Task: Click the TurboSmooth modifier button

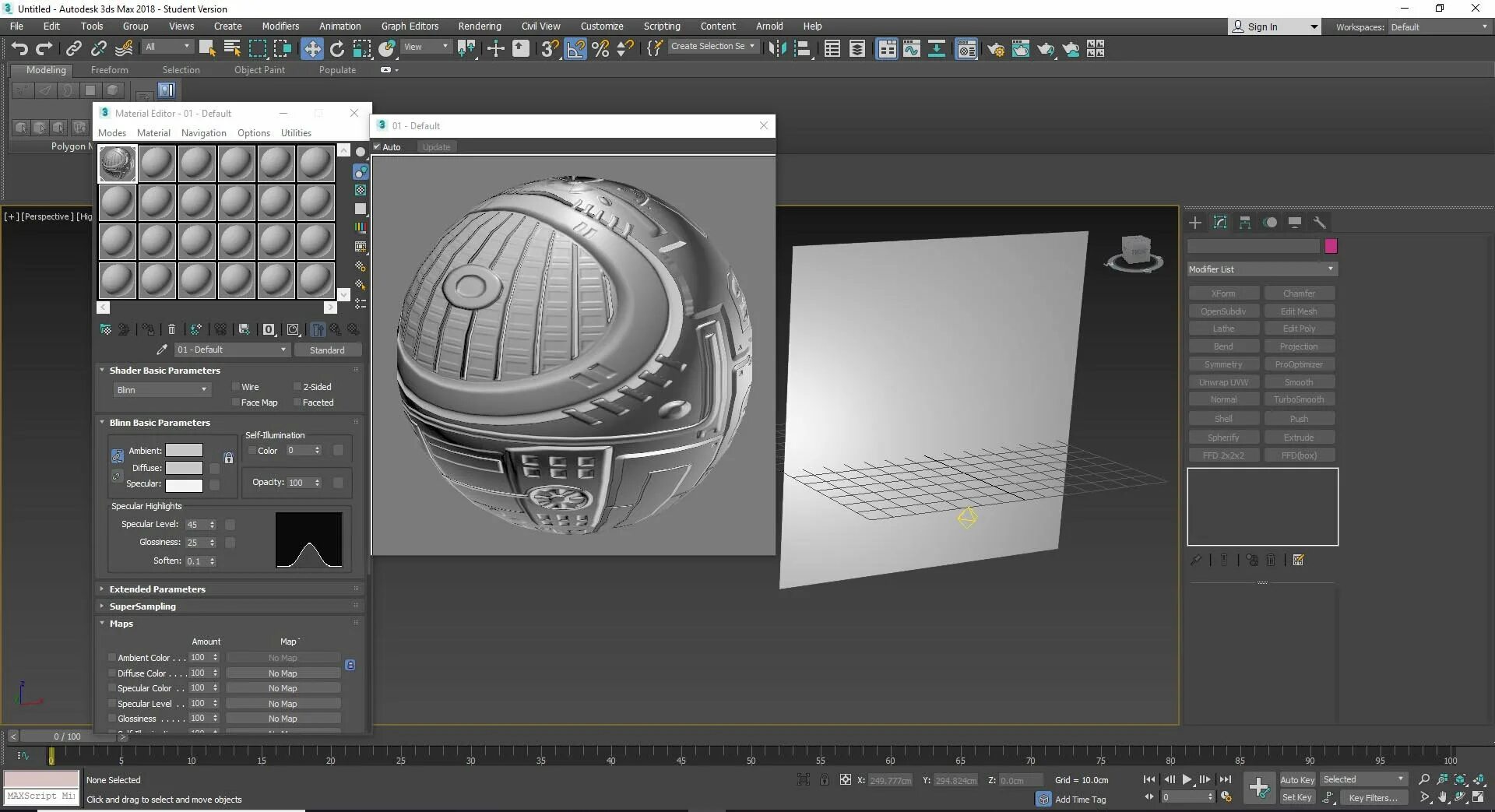Action: click(1299, 399)
